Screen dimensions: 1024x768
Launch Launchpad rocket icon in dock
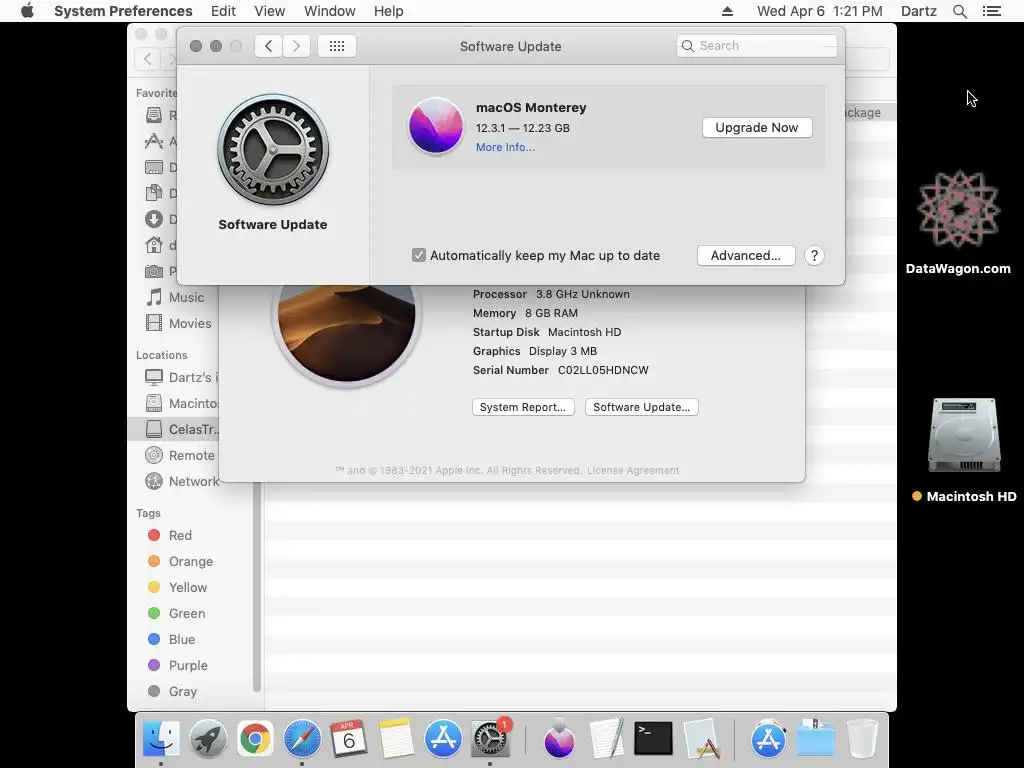pos(208,739)
